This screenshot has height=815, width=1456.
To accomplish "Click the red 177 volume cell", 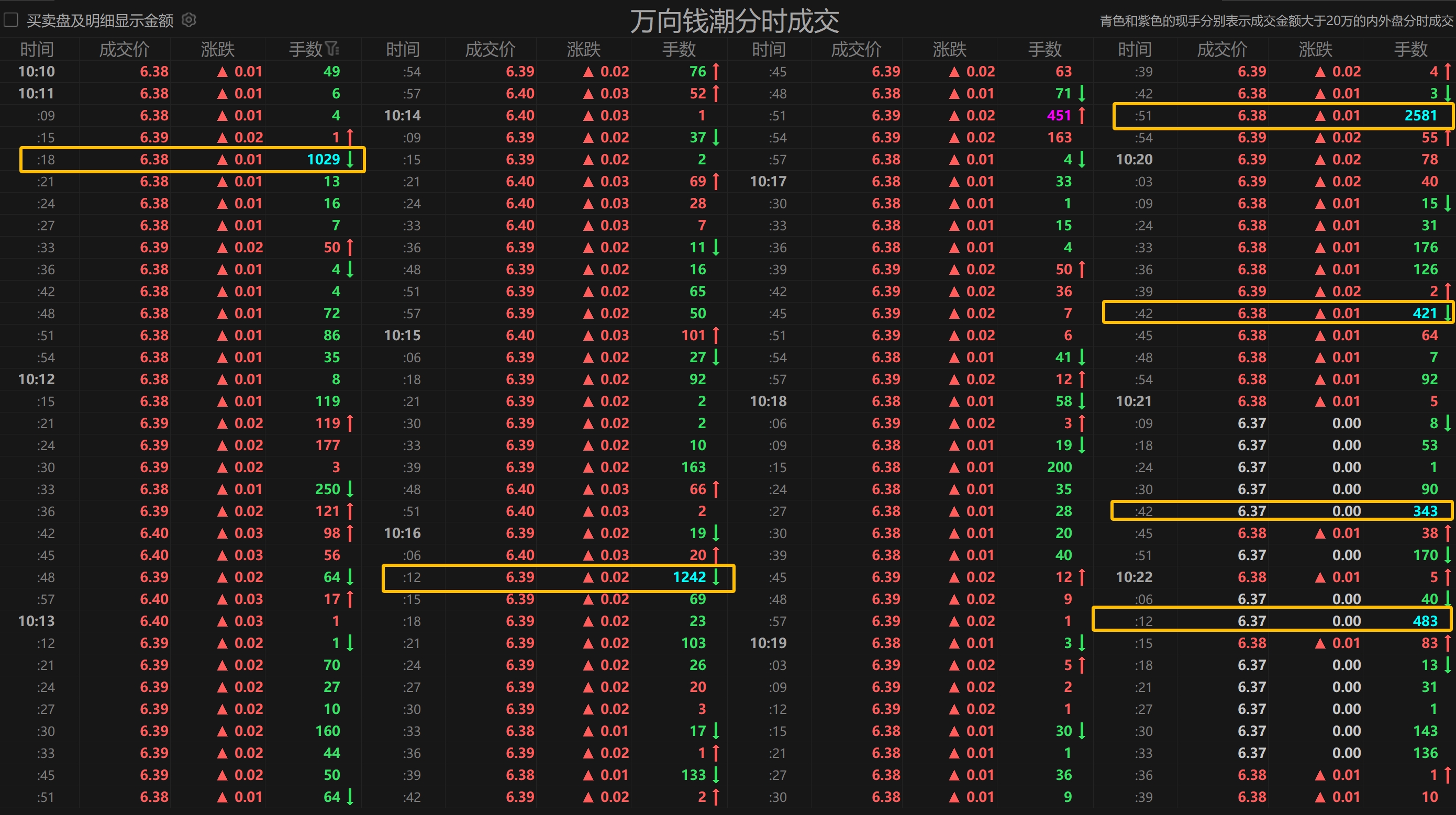I will [x=327, y=445].
